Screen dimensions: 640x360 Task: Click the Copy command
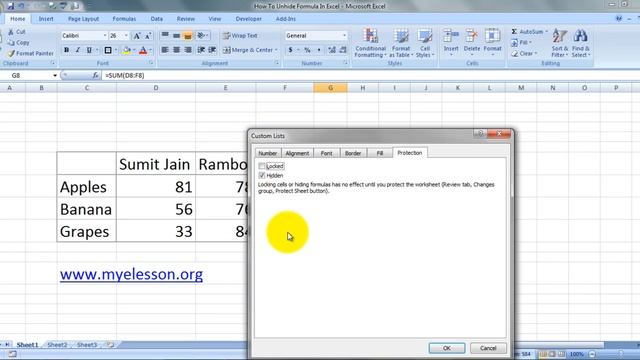(18, 42)
